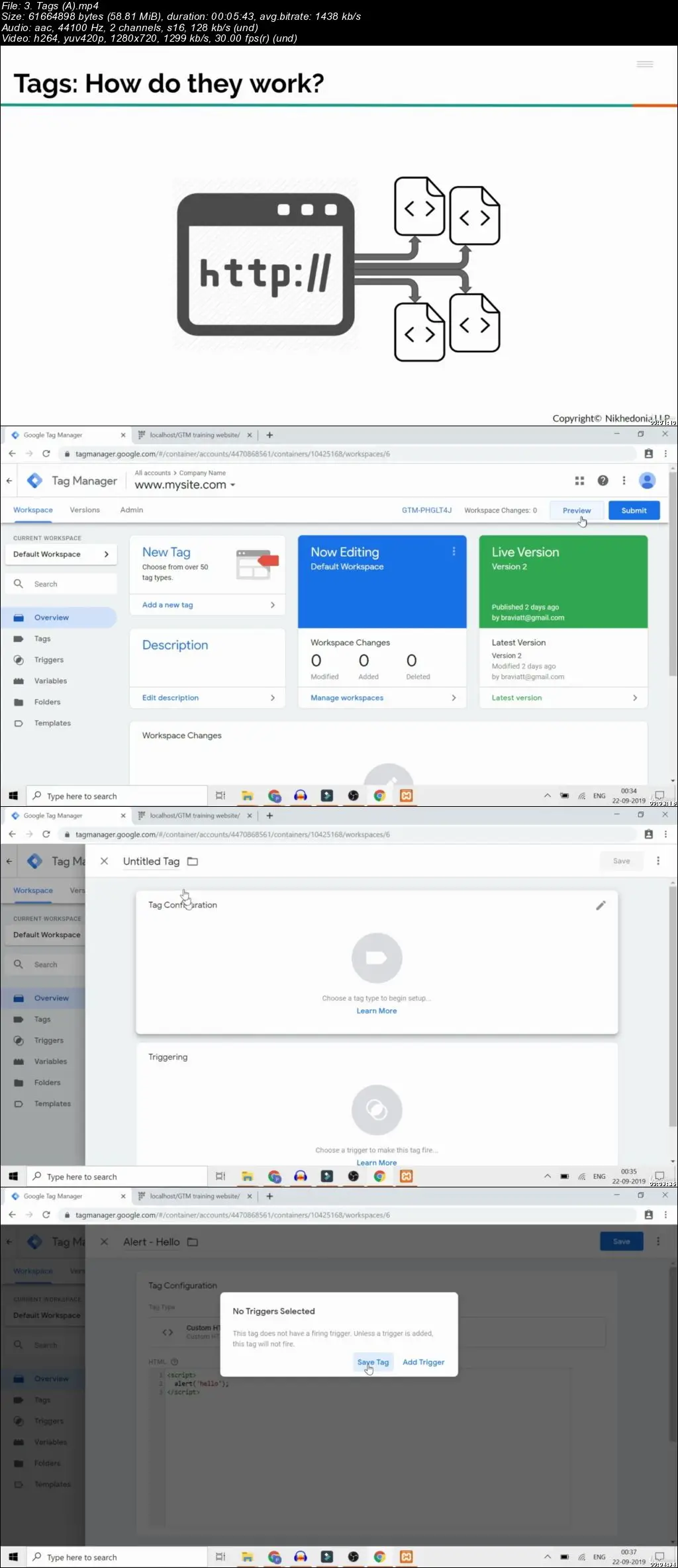This screenshot has height=1568, width=678.
Task: Click the Tags icon in the www.mysite.com workspace sidebar
Action: click(x=19, y=639)
